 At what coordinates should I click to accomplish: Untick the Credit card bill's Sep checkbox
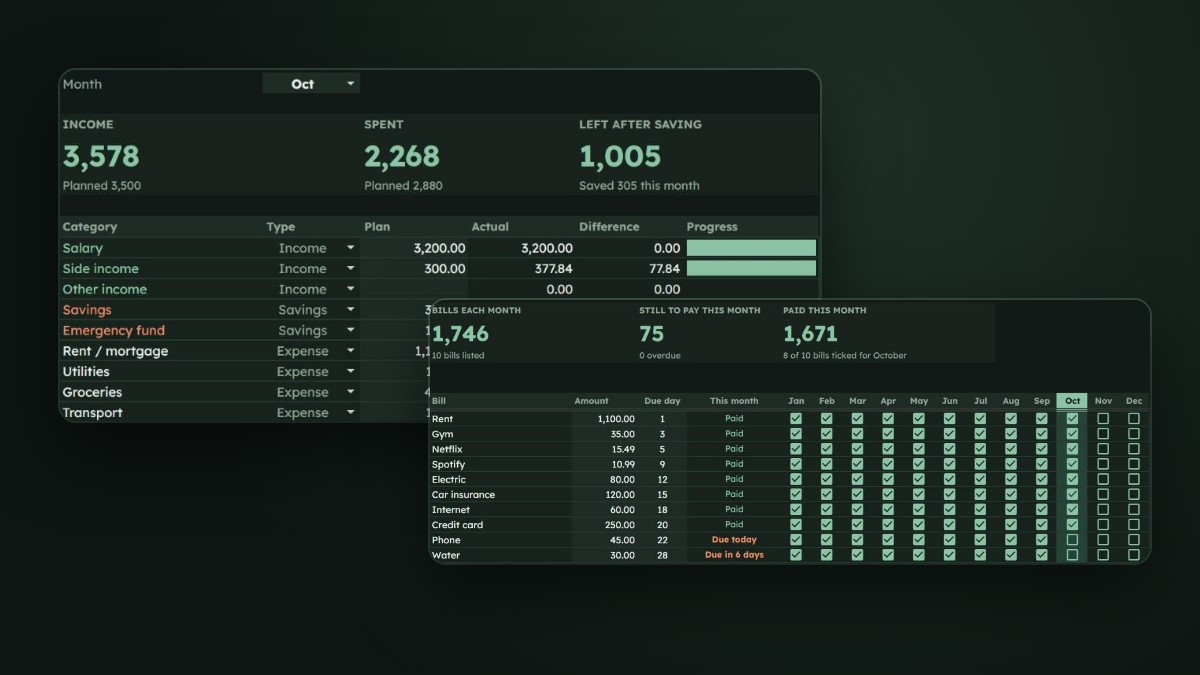(1042, 525)
